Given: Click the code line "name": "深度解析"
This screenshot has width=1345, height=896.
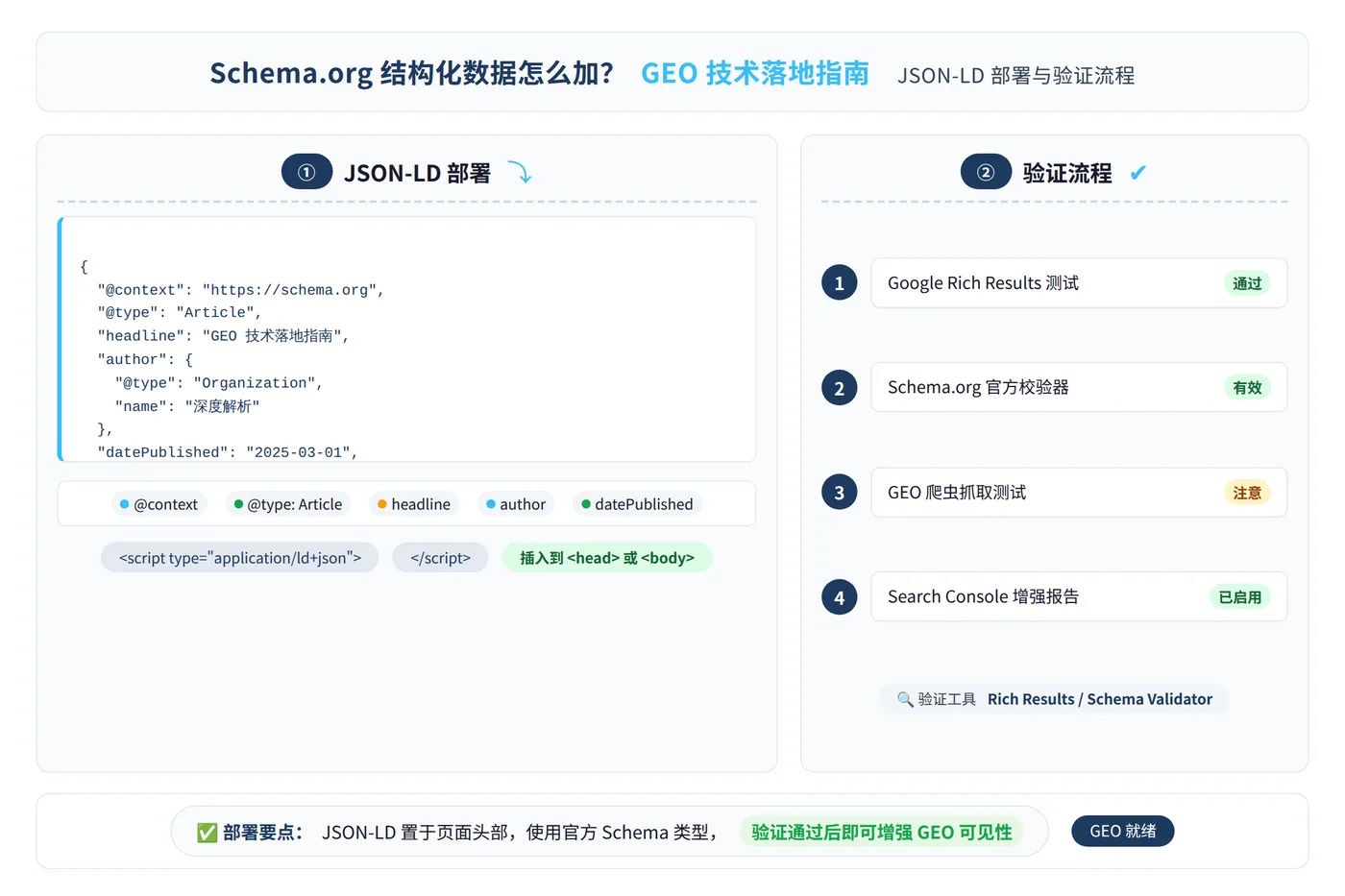Looking at the screenshot, I should click(187, 406).
